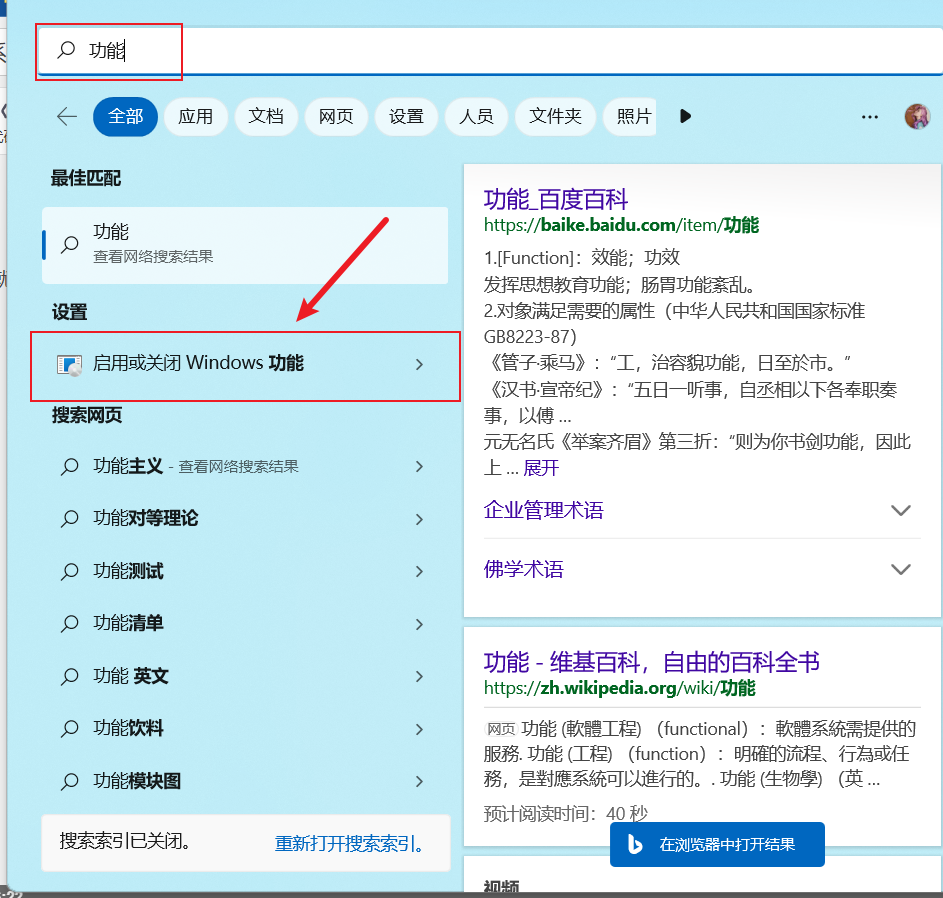The width and height of the screenshot is (943, 898).
Task: Click 重新打开搜索索引 link
Action: pyautogui.click(x=349, y=843)
